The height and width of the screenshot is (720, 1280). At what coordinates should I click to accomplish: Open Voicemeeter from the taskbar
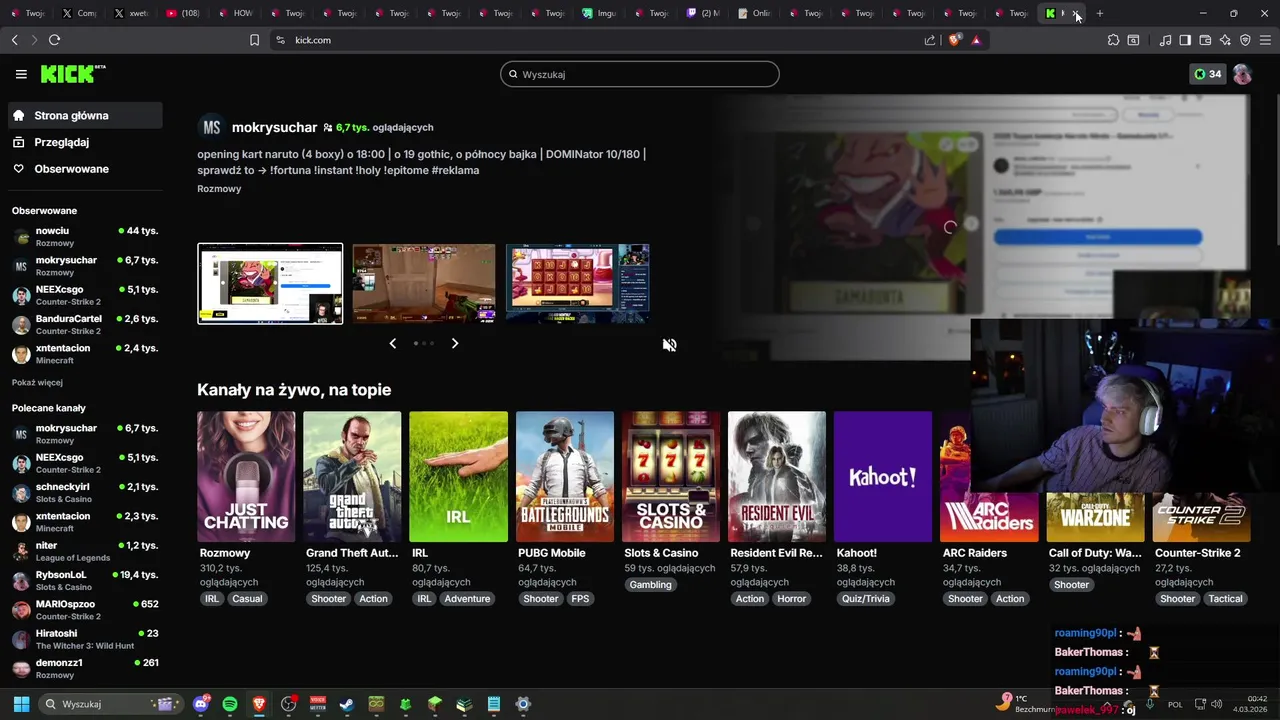318,704
